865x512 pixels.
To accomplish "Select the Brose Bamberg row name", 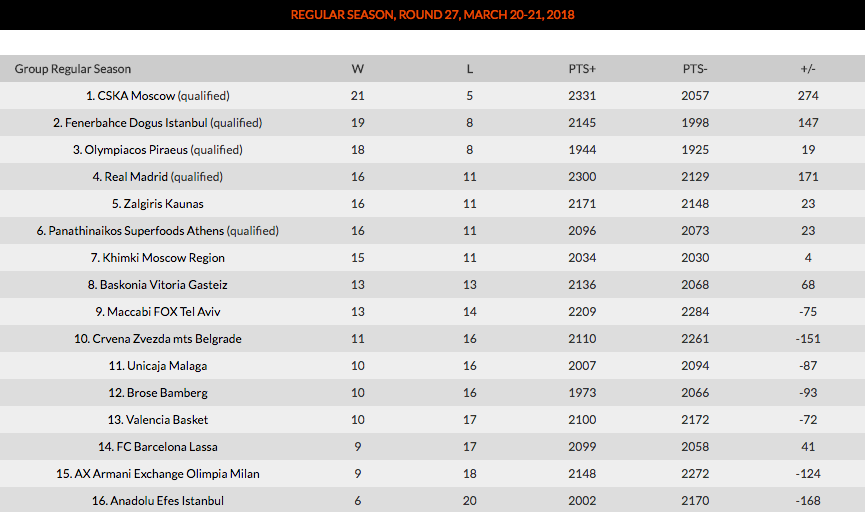I will (158, 393).
